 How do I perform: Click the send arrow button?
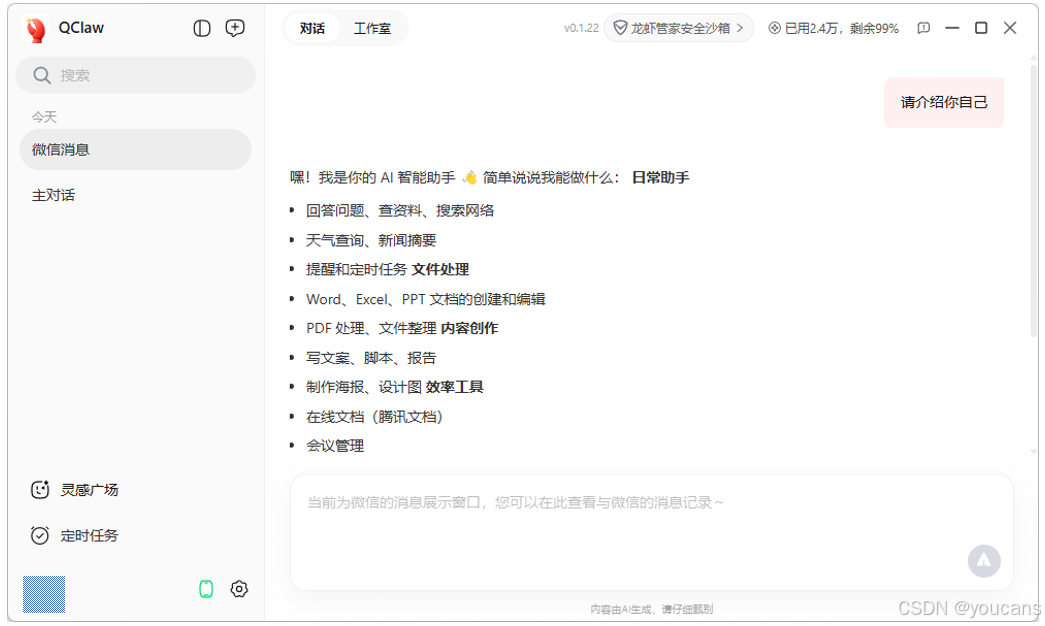point(984,561)
